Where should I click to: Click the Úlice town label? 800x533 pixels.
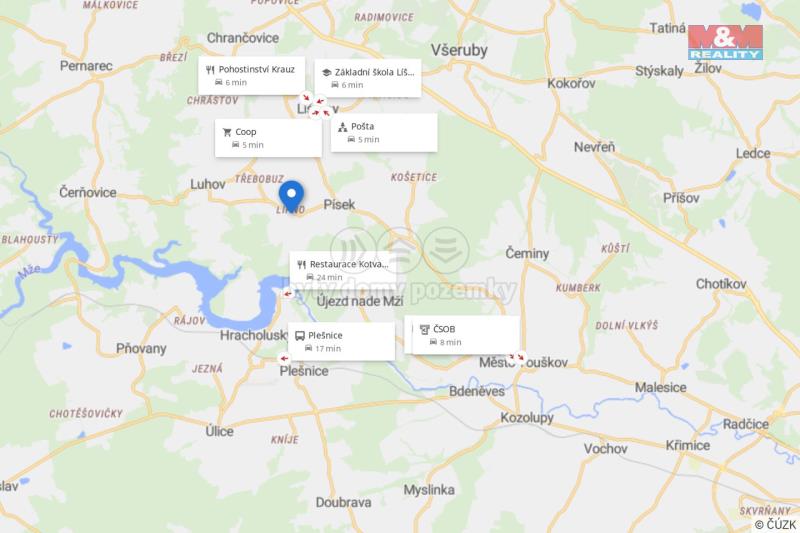click(219, 432)
